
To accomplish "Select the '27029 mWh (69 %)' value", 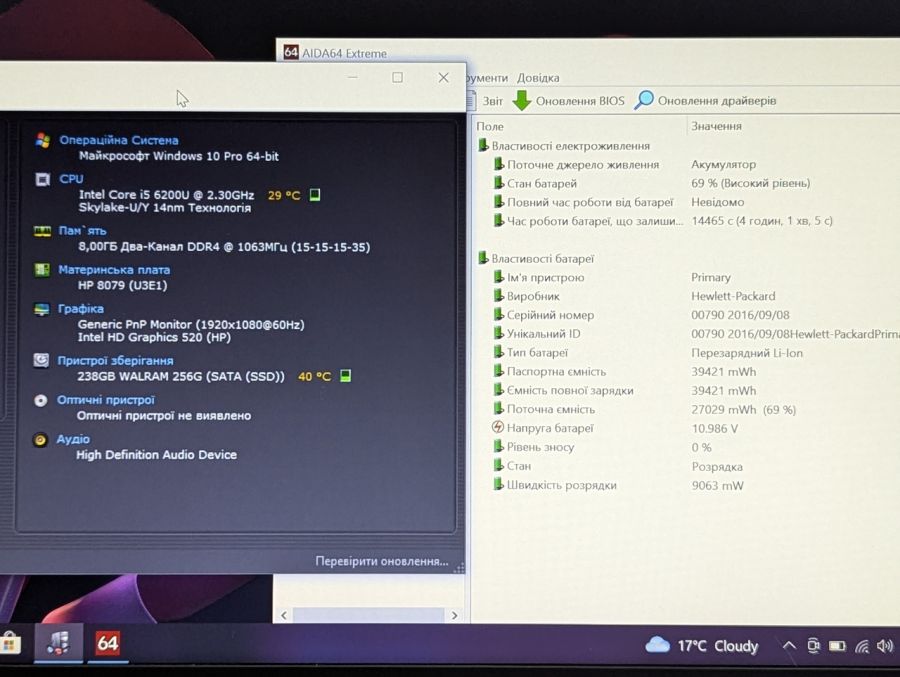I will click(743, 409).
